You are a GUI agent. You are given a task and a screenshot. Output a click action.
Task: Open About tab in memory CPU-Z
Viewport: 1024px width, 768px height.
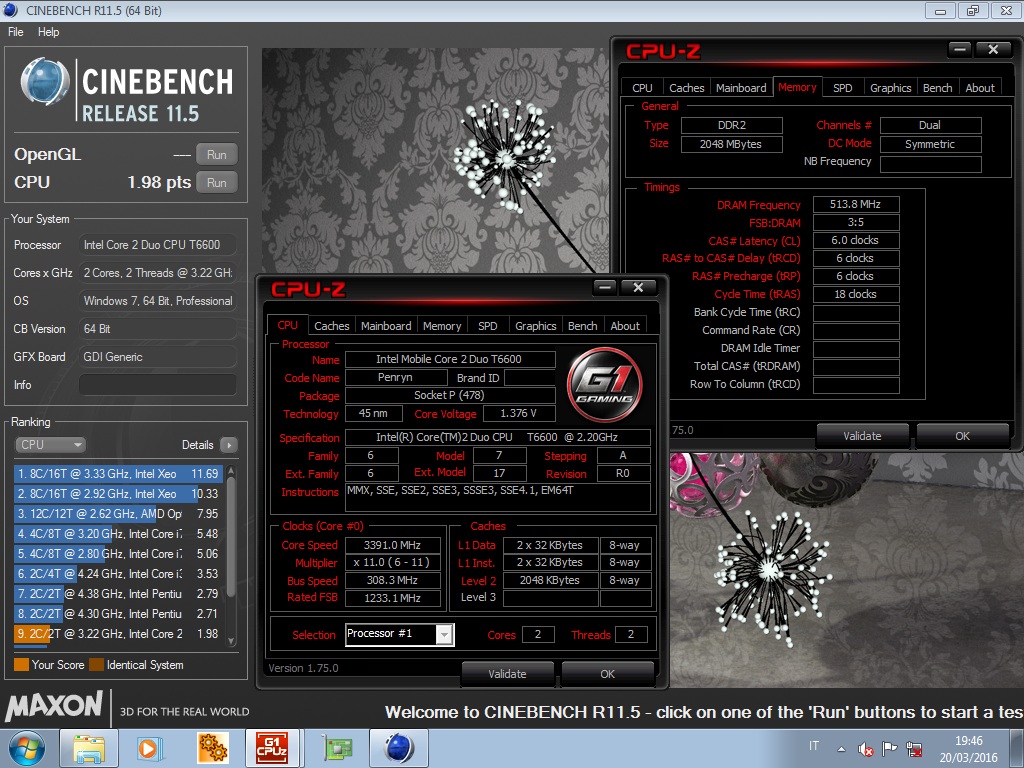point(980,88)
